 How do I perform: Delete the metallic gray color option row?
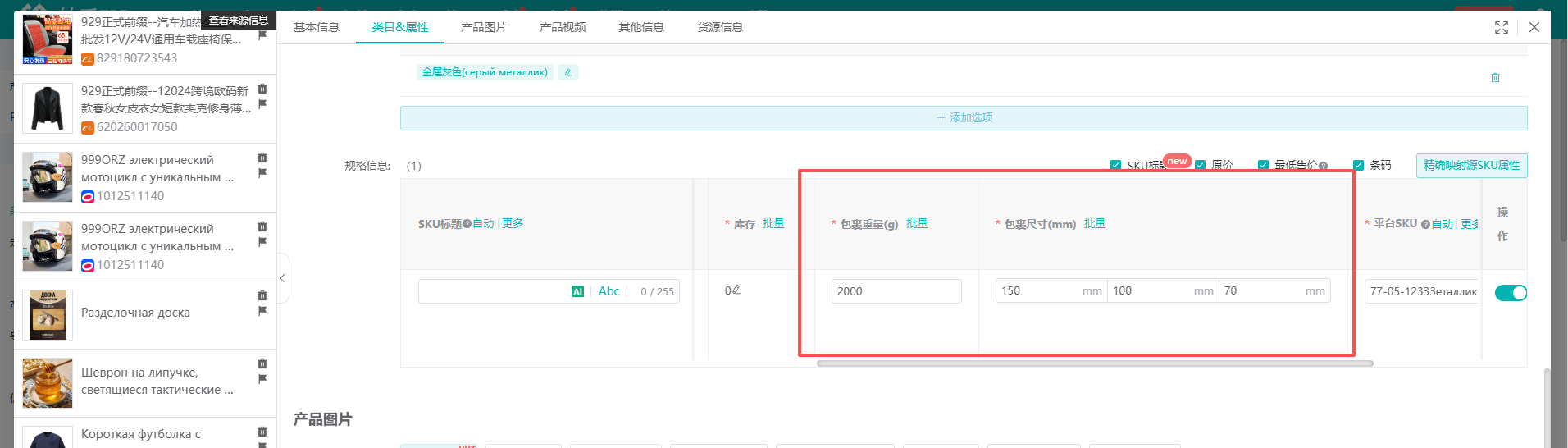tap(1495, 78)
